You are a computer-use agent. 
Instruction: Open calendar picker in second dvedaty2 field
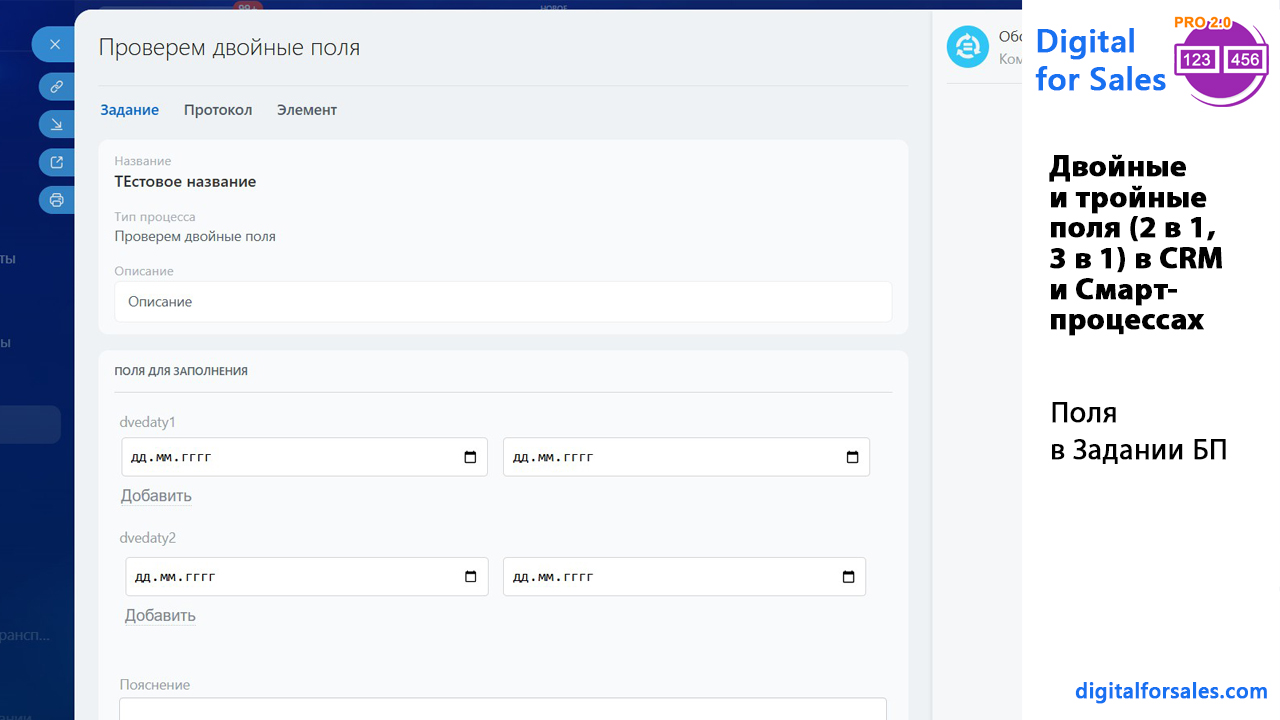coord(848,577)
